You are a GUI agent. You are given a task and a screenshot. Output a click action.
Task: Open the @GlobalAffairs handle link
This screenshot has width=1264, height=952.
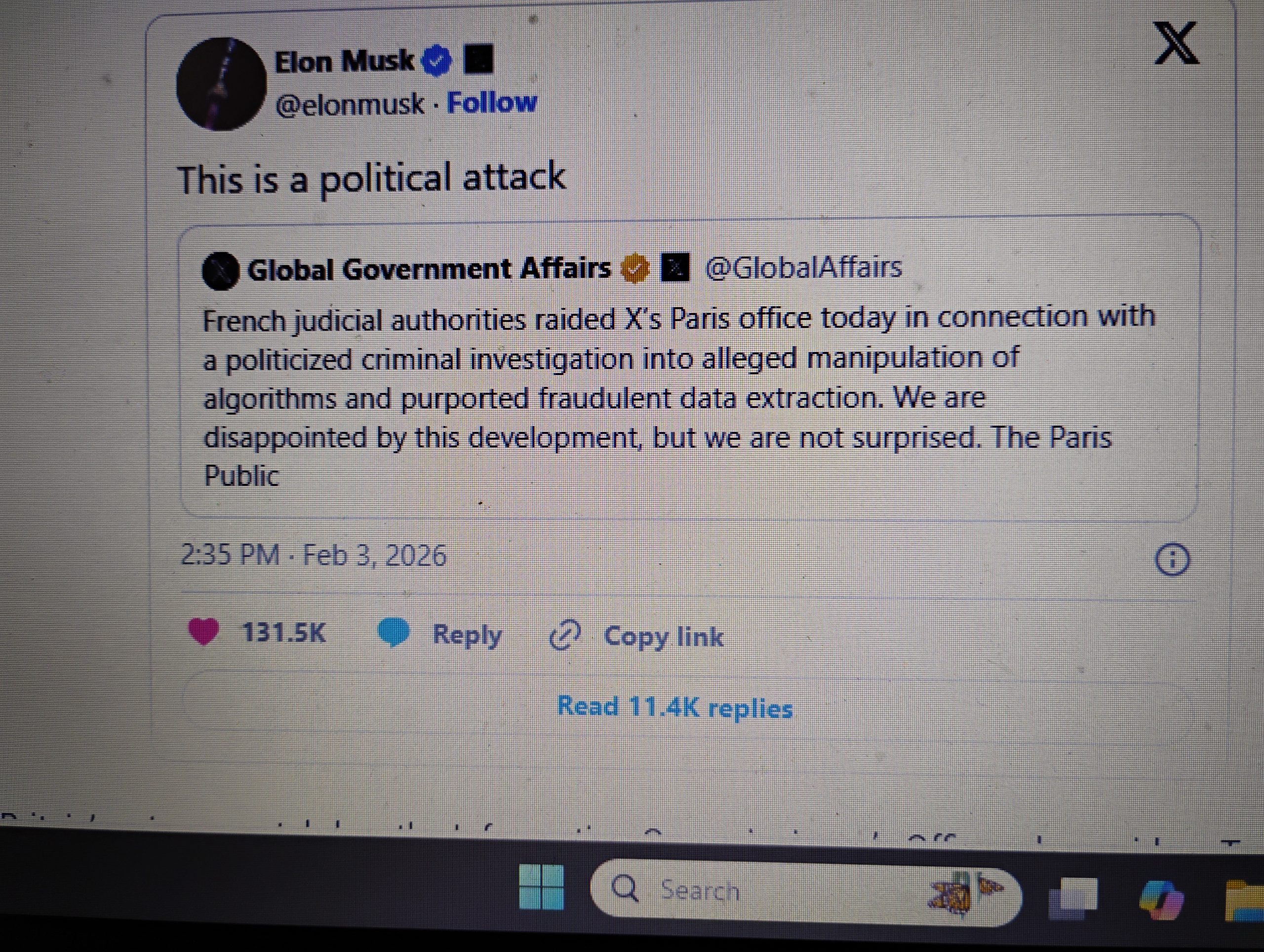click(803, 268)
